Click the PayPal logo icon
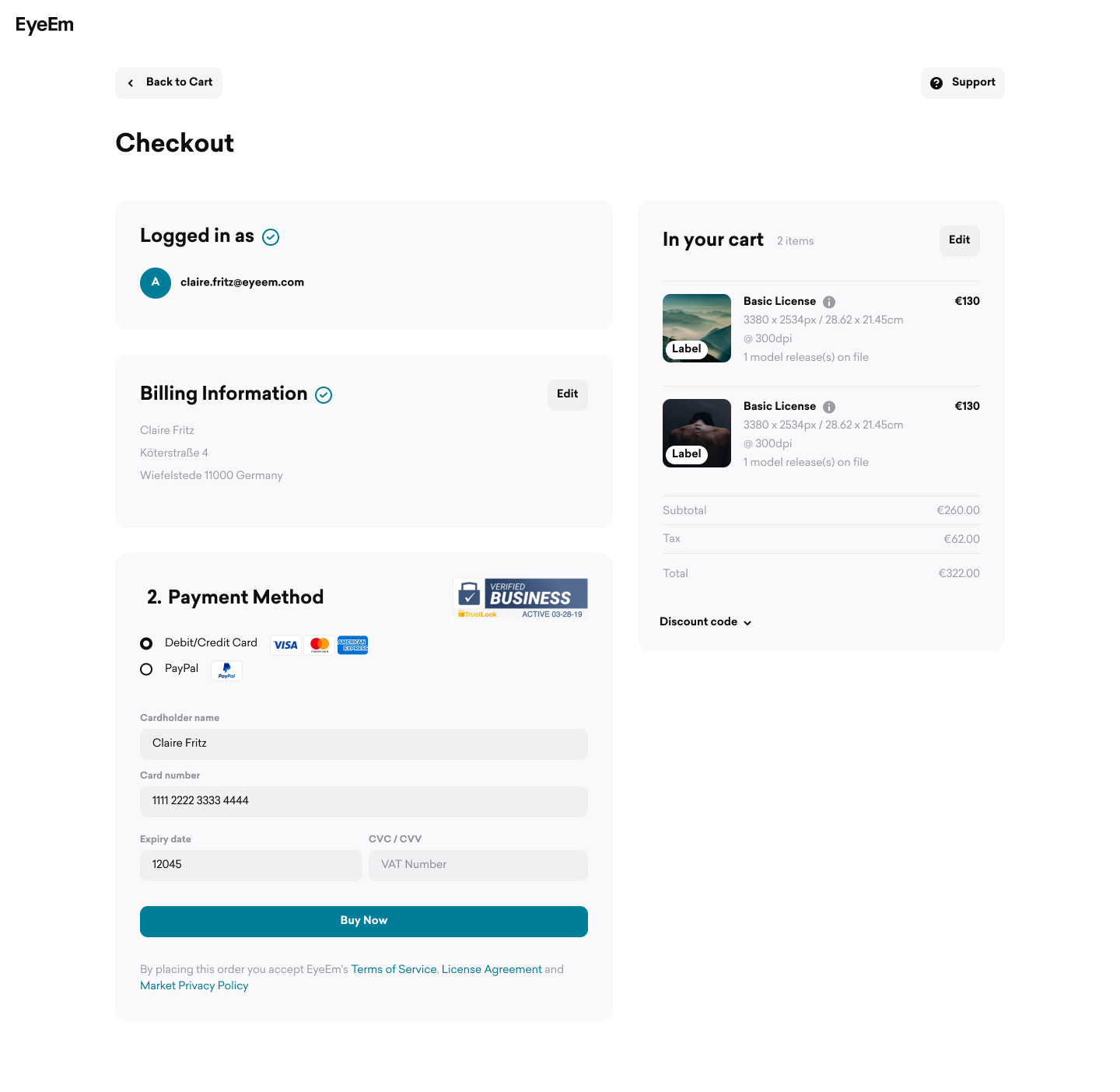Screen dimensions: 1120x1092 226,670
